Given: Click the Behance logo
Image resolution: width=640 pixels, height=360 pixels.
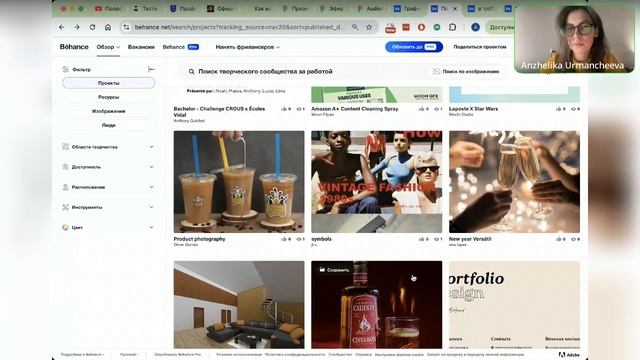Looking at the screenshot, I should (x=74, y=47).
